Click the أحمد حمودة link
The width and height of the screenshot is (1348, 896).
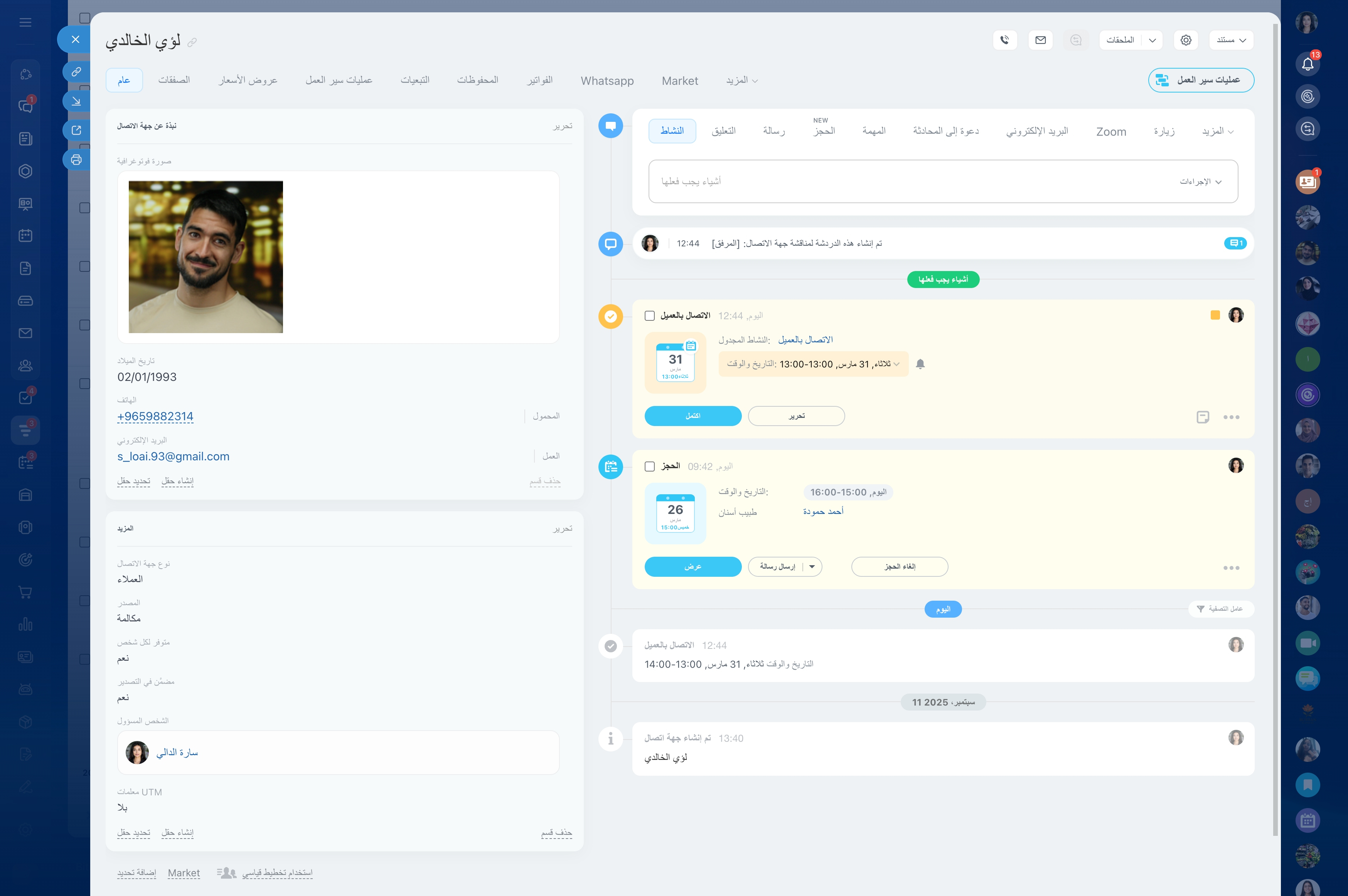pos(823,512)
